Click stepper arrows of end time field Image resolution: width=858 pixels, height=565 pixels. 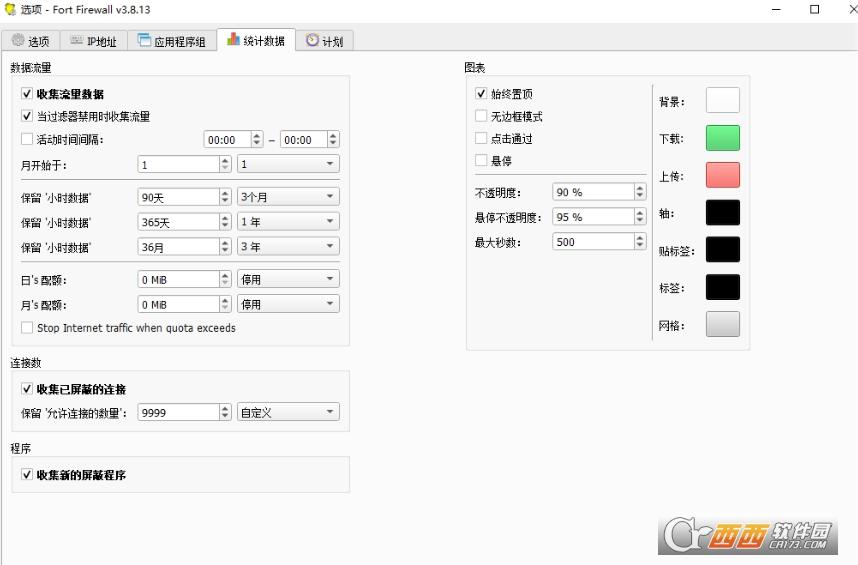pyautogui.click(x=333, y=139)
